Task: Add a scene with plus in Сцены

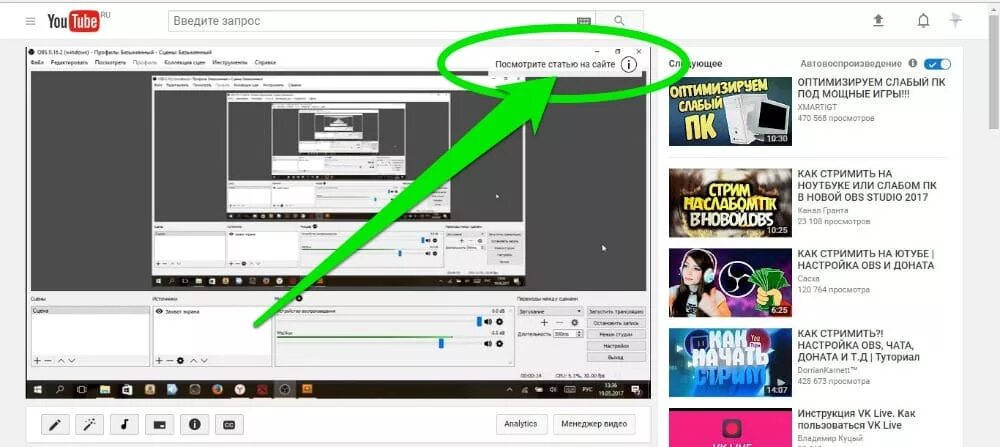Action: (37, 361)
